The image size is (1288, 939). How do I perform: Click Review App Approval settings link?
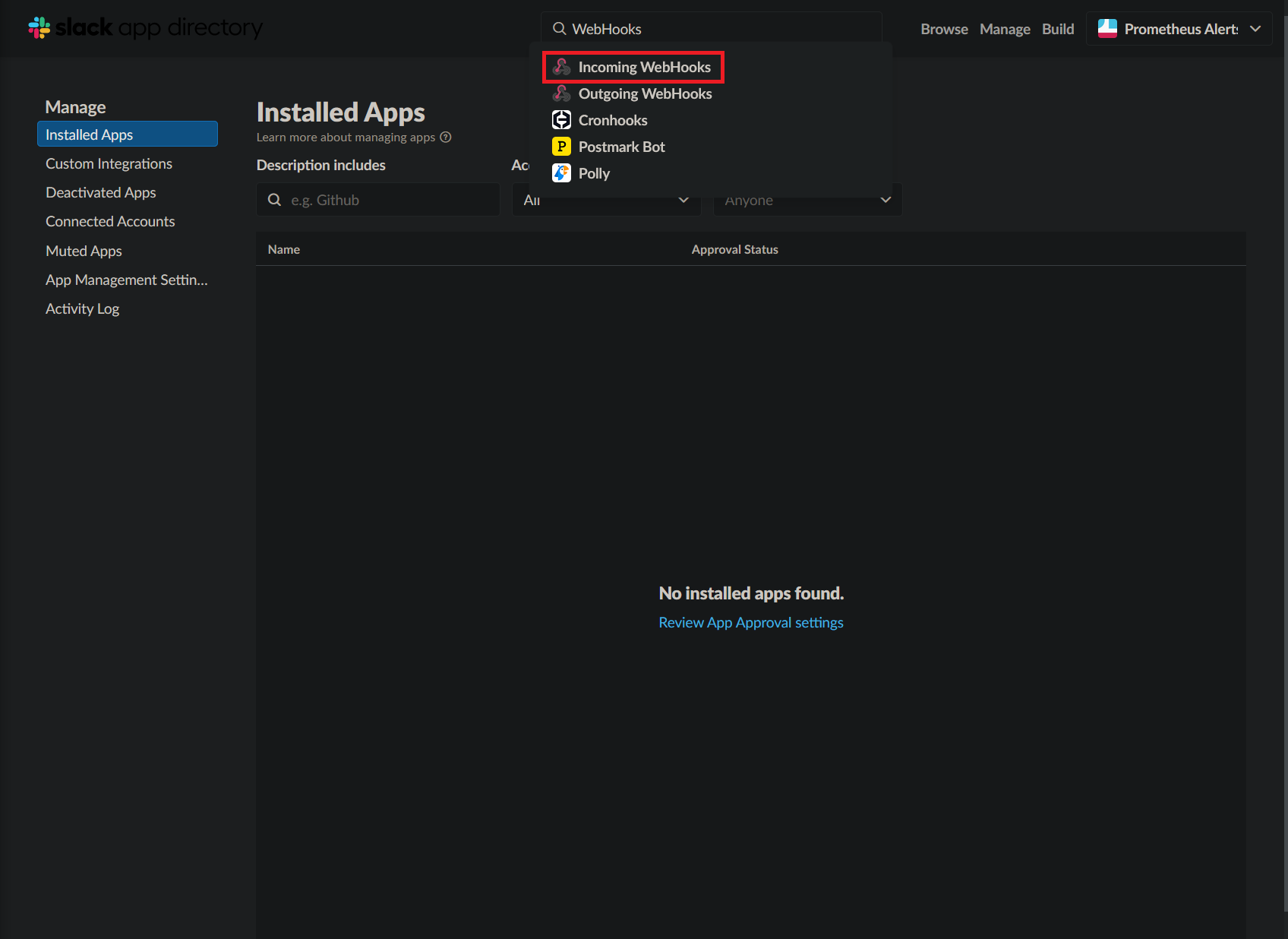(751, 622)
